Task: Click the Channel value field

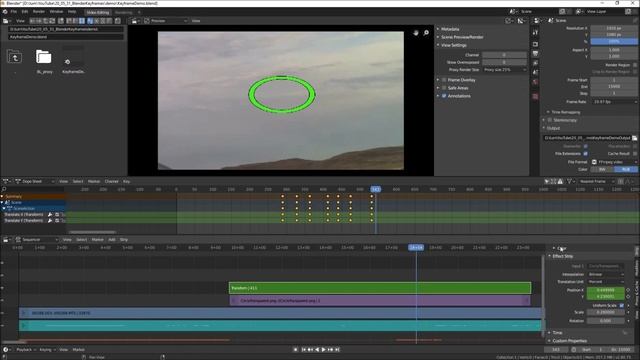Action: (x=504, y=55)
